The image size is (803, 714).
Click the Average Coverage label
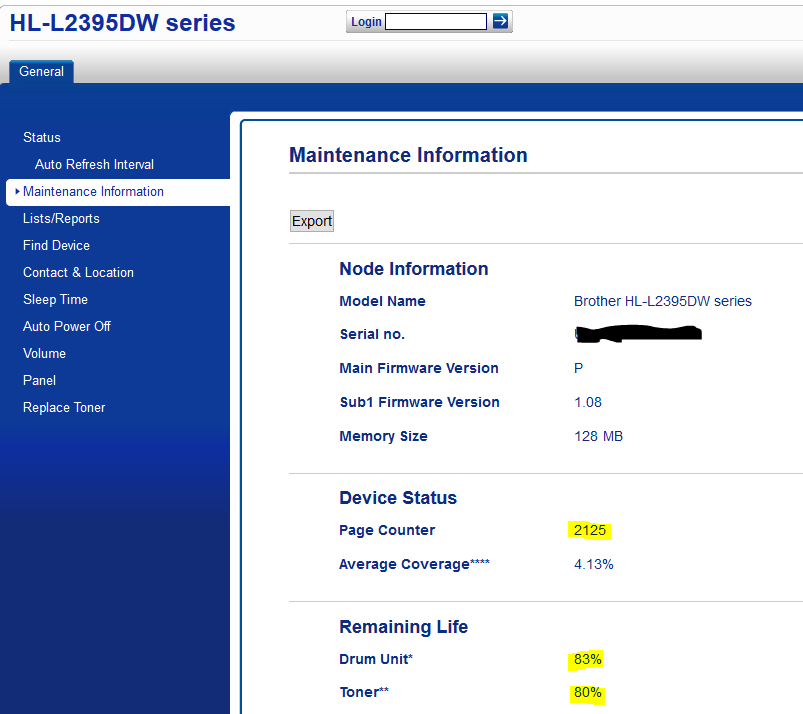pyautogui.click(x=414, y=564)
